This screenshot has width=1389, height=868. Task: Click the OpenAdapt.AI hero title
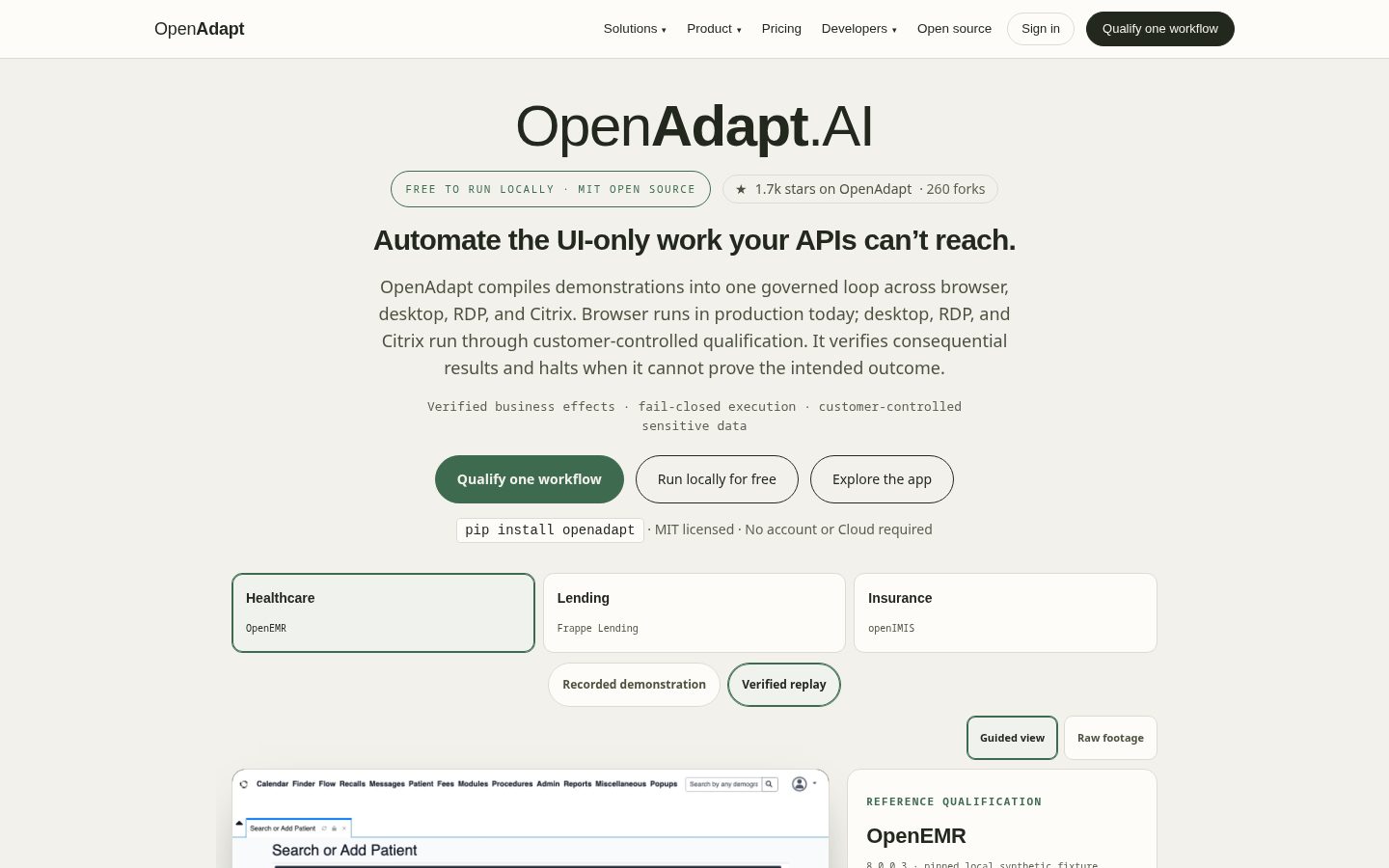[x=694, y=126]
